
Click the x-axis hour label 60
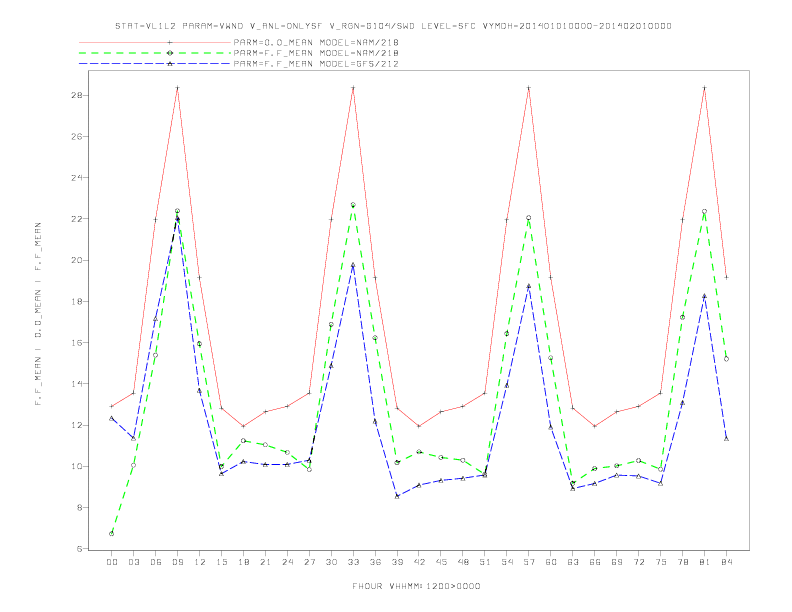coord(551,562)
